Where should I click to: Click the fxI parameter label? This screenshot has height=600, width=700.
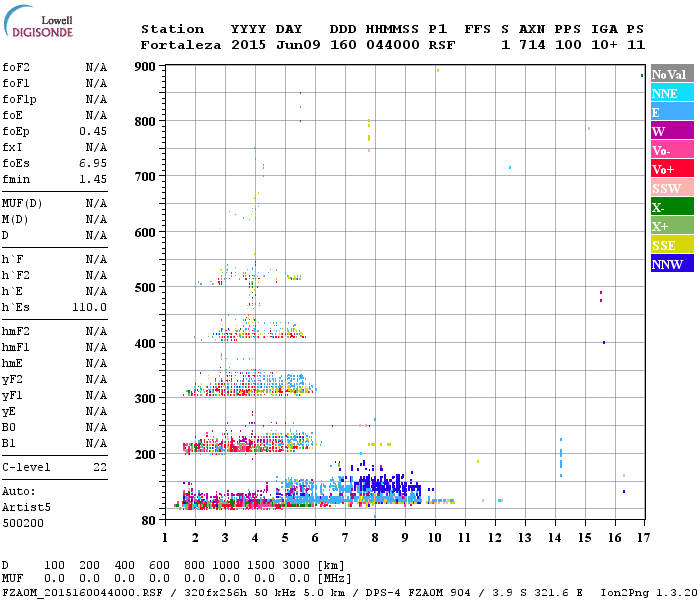point(12,147)
